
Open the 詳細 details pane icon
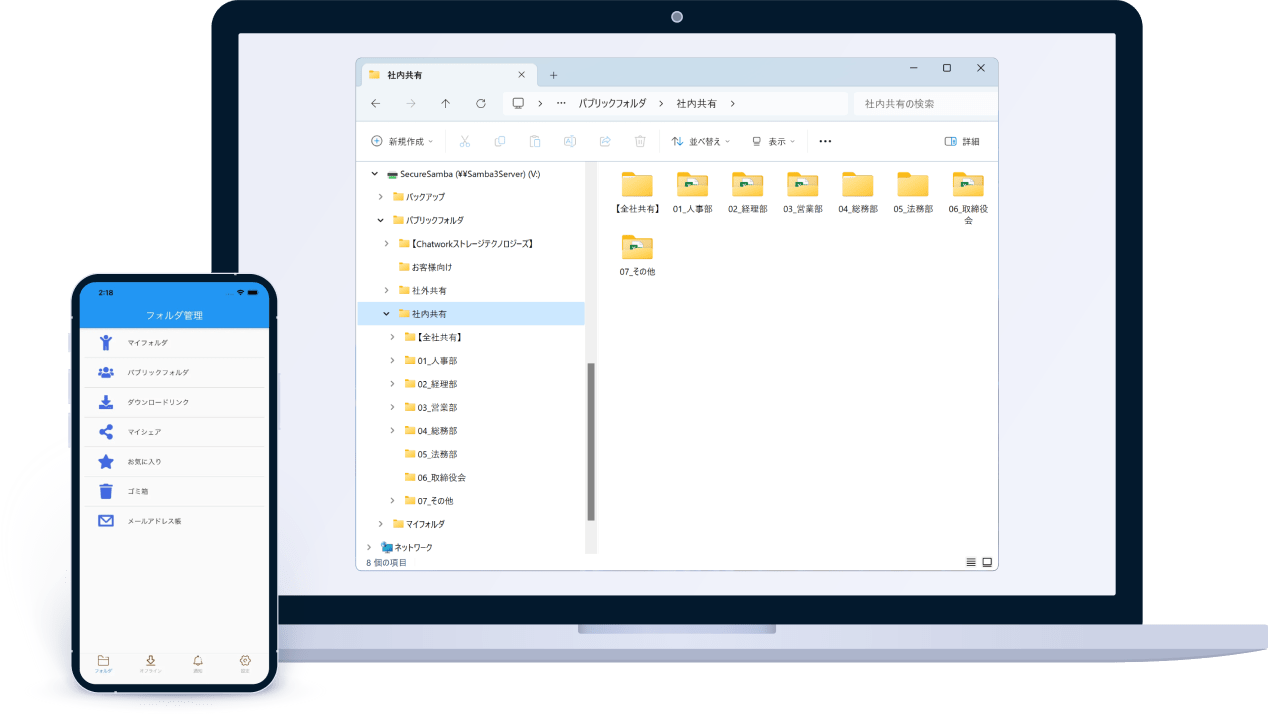[x=965, y=141]
